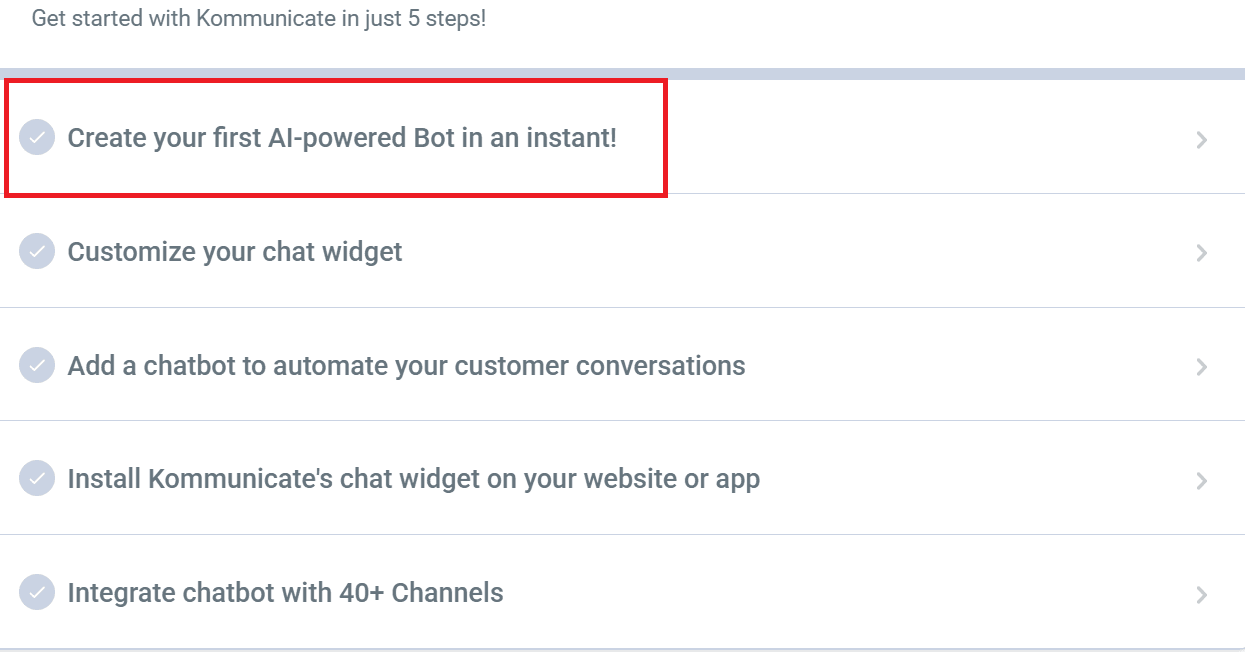Select the check circle beside Integrate chatbot with Channels
Image resolution: width=1245 pixels, height=652 pixels.
[37, 592]
